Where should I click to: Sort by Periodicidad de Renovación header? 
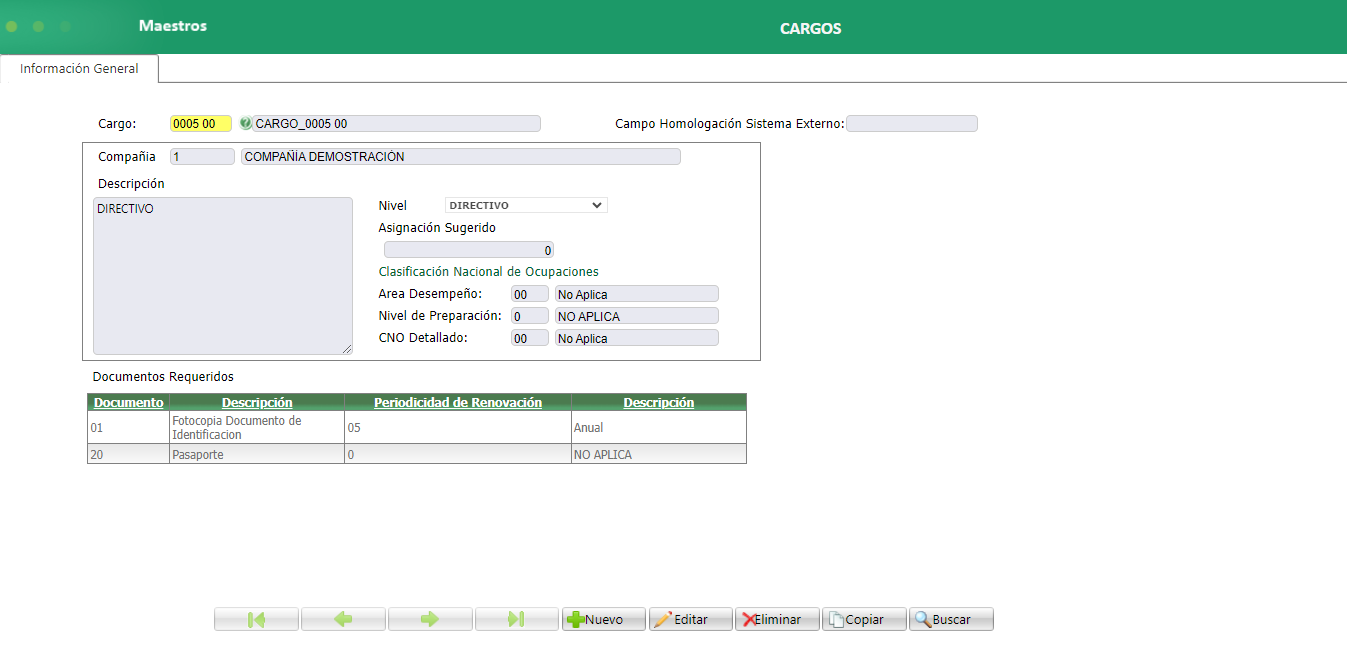(x=457, y=402)
